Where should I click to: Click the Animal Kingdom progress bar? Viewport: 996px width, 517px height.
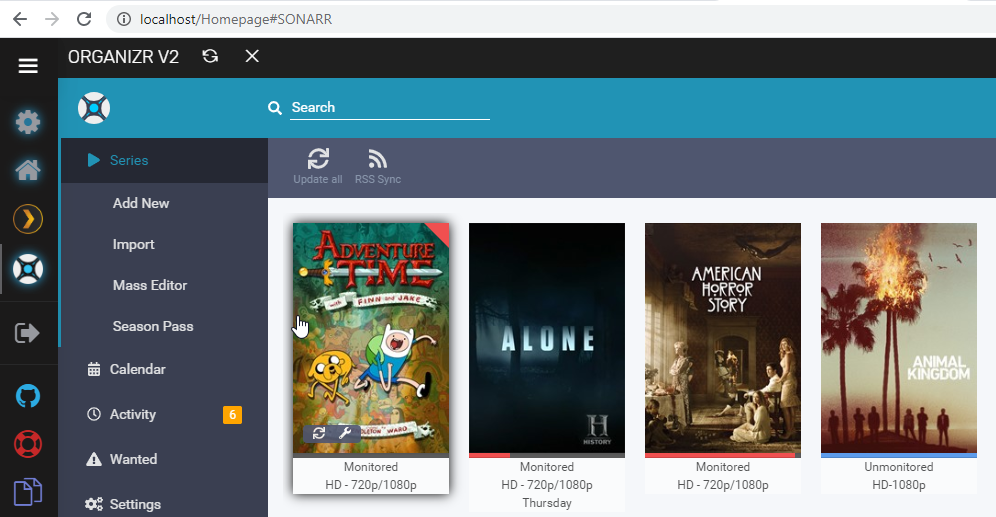[899, 455]
